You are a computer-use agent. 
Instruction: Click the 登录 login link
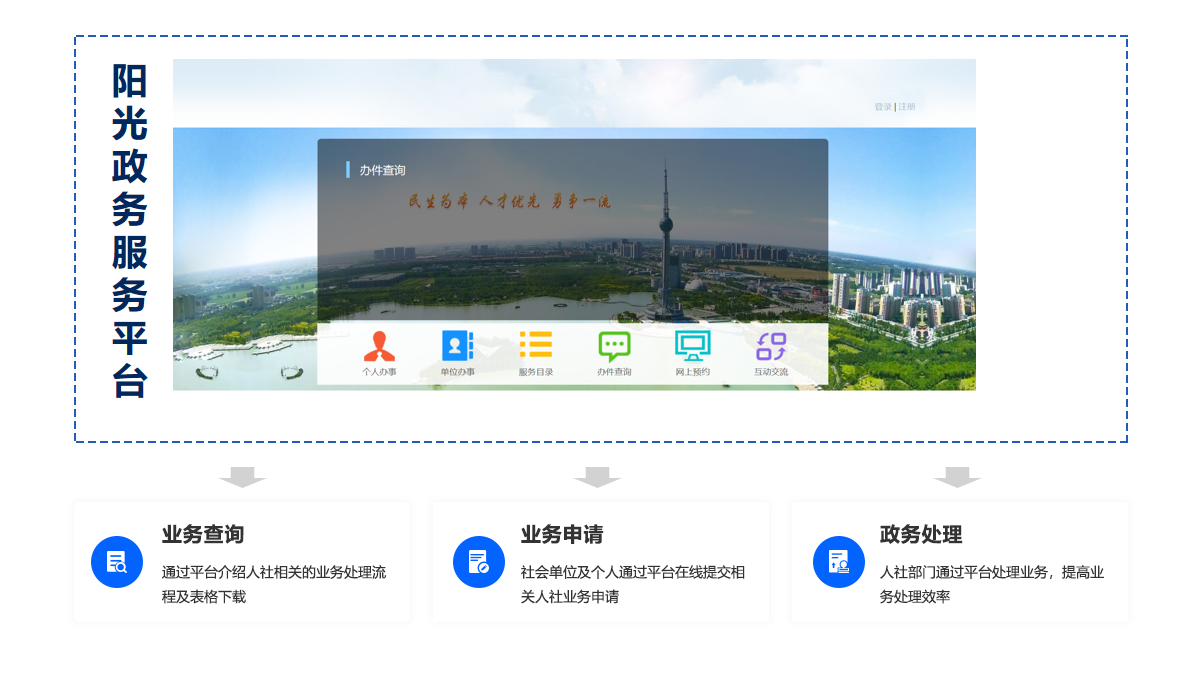(x=883, y=107)
